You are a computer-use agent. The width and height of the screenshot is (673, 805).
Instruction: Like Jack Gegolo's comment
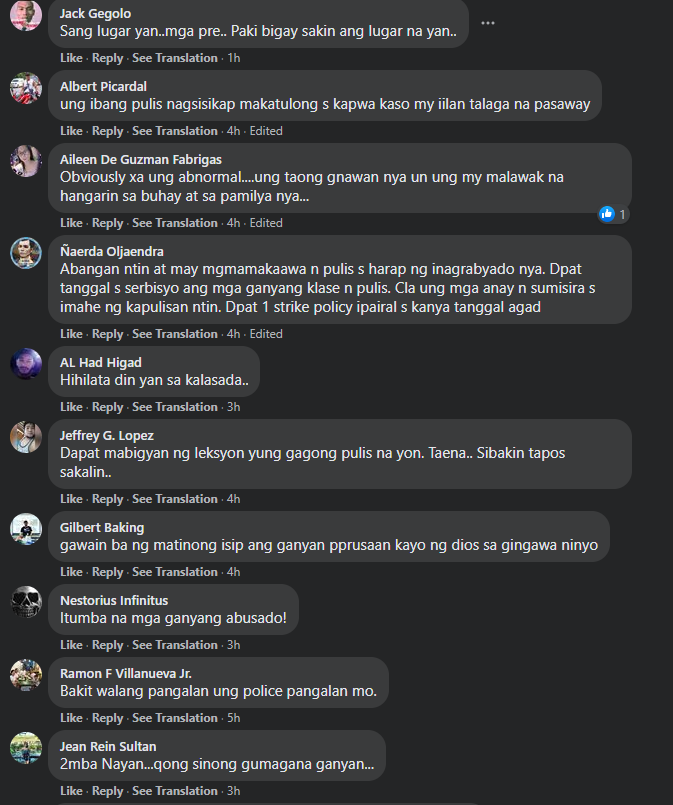pos(71,58)
